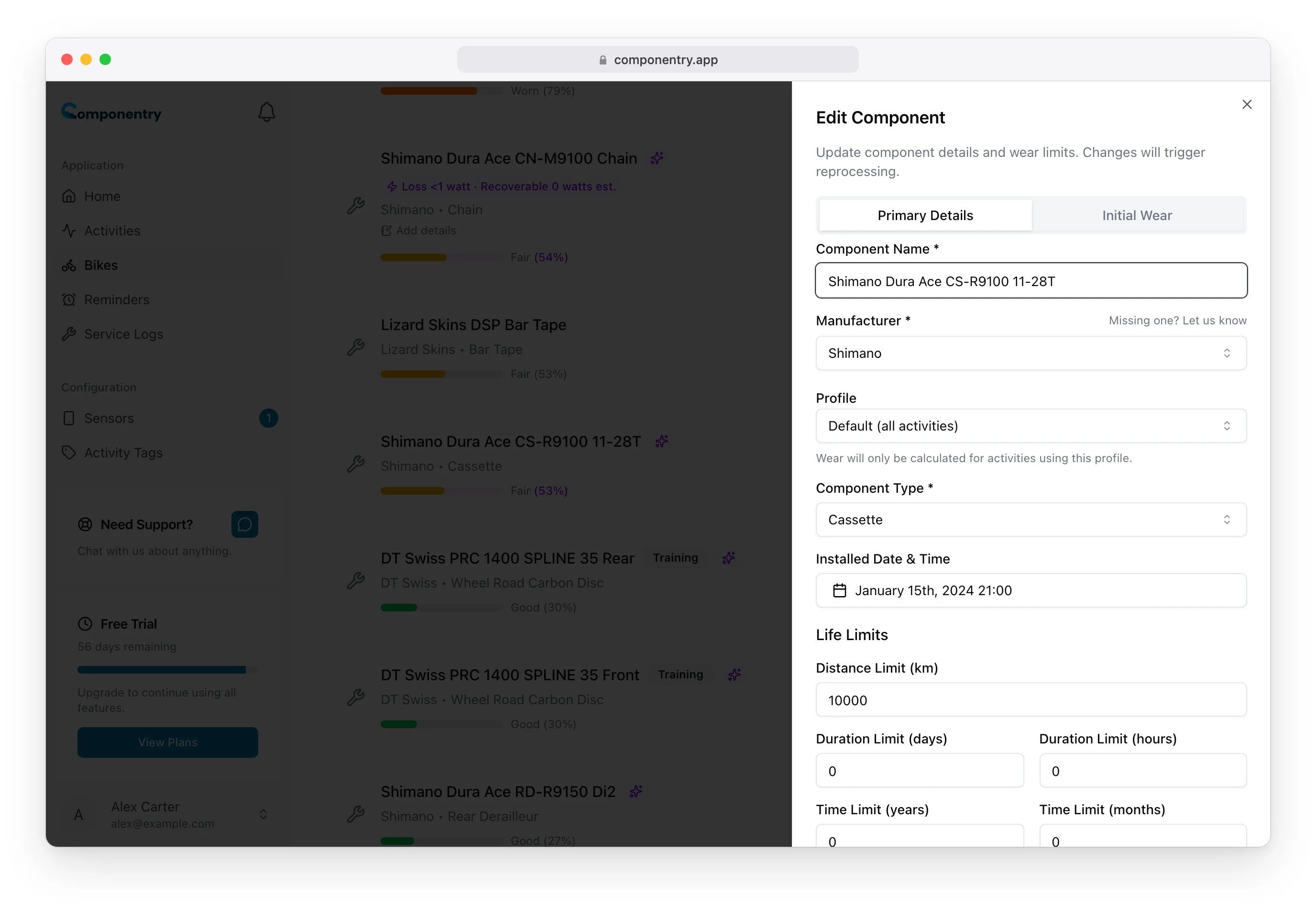Open the support chat icon button
1316x908 pixels.
244,524
